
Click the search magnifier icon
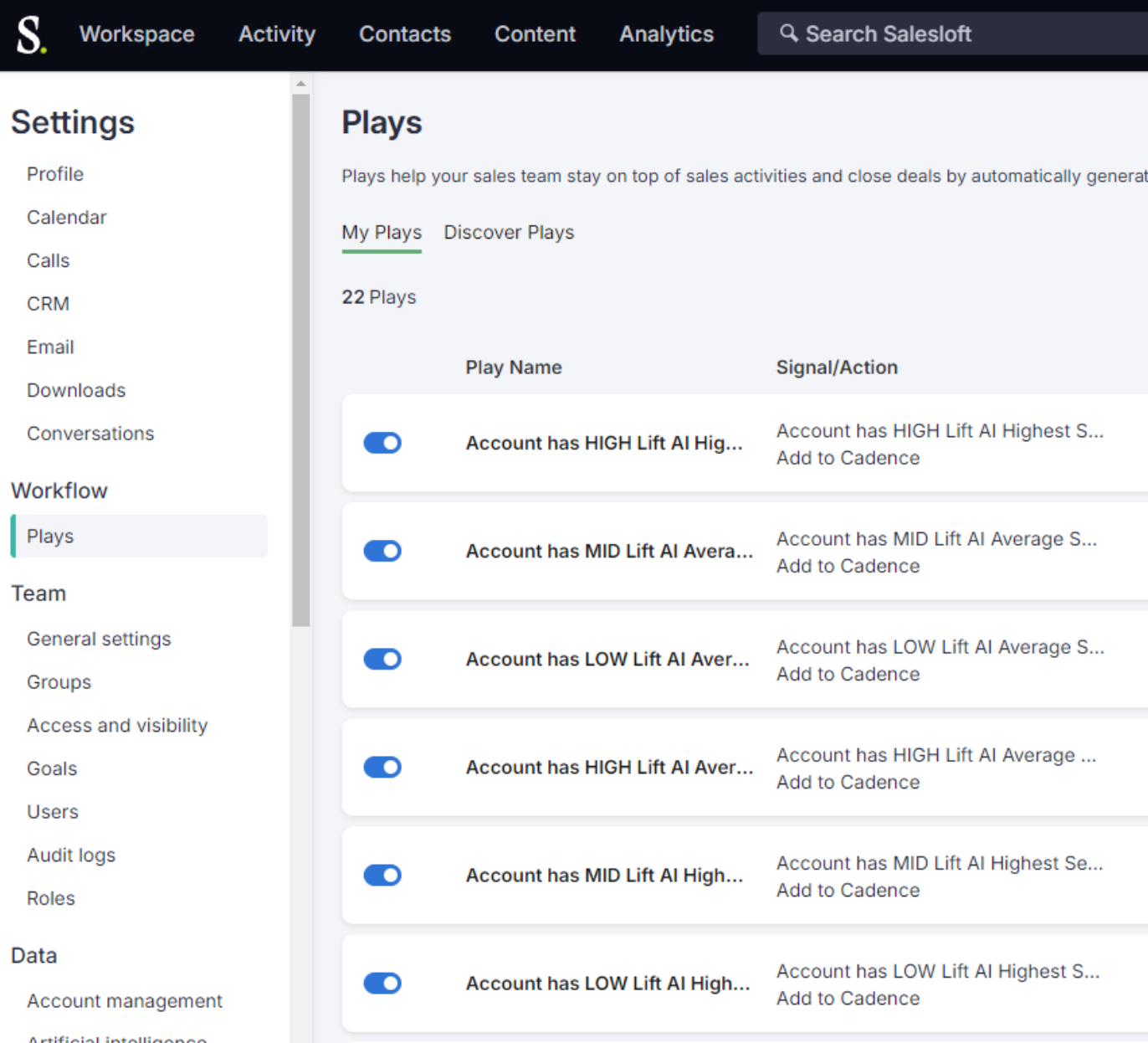coord(788,33)
